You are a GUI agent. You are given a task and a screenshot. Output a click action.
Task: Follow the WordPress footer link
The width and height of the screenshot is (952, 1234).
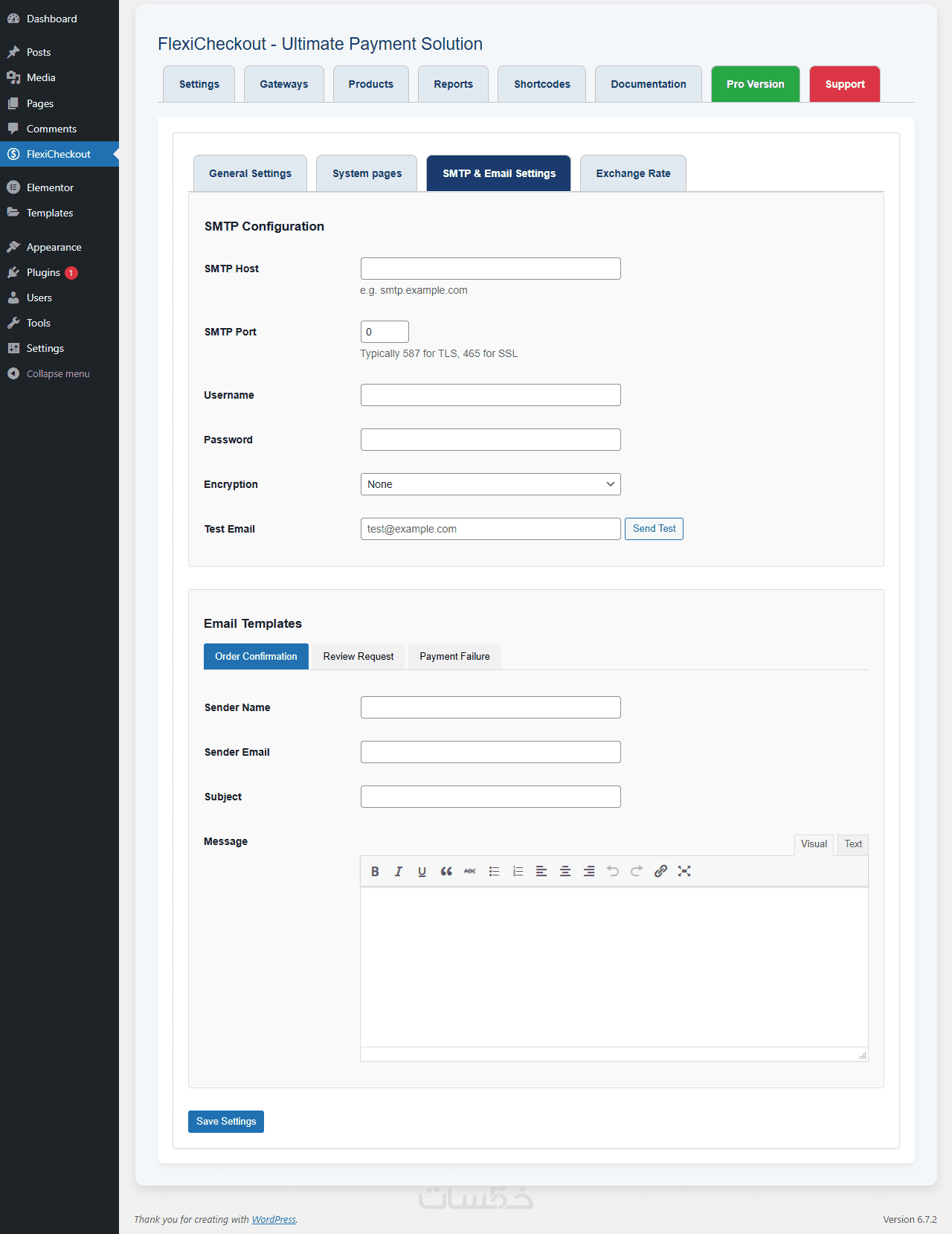pos(274,1219)
